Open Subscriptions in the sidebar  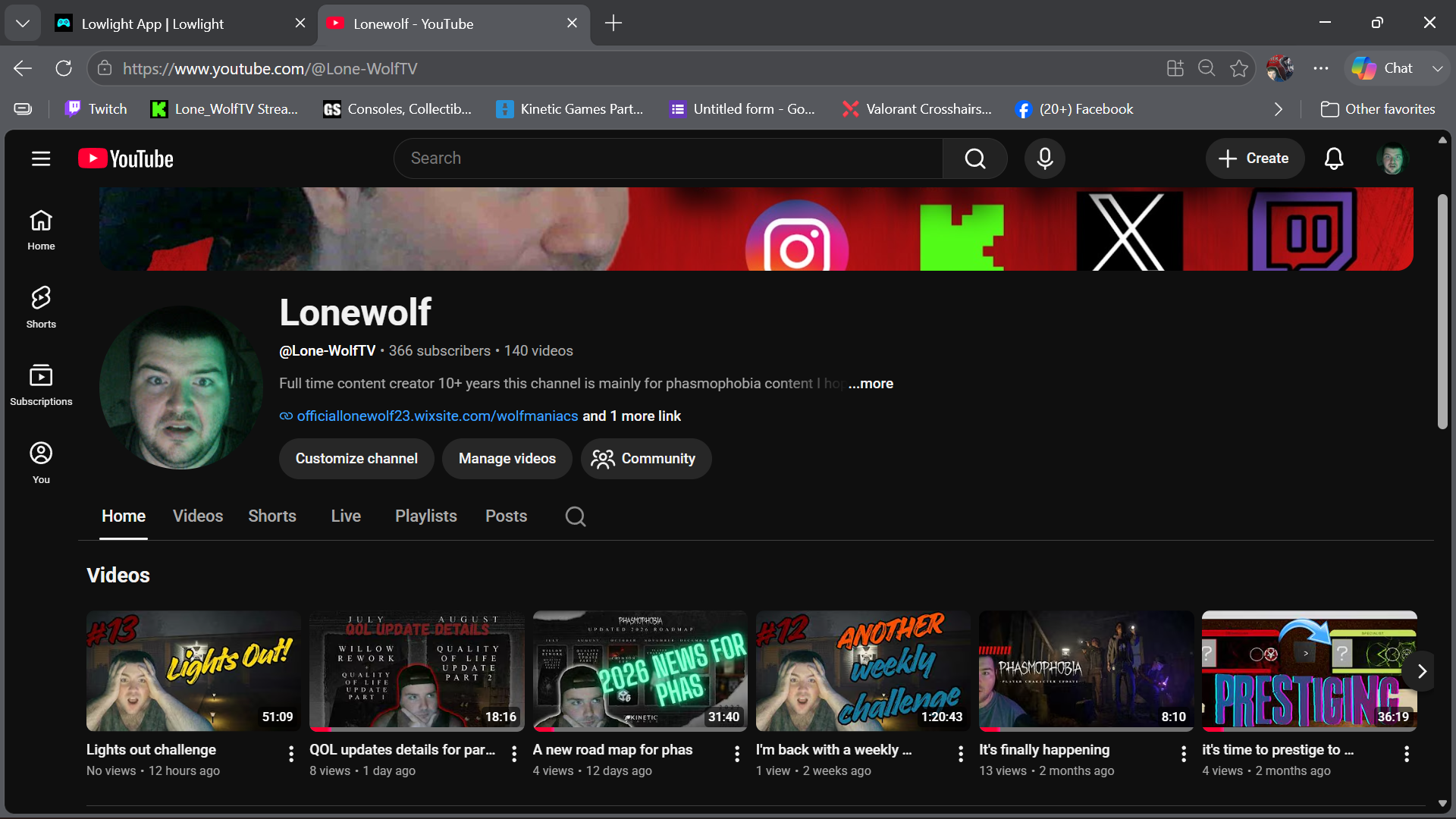click(41, 385)
